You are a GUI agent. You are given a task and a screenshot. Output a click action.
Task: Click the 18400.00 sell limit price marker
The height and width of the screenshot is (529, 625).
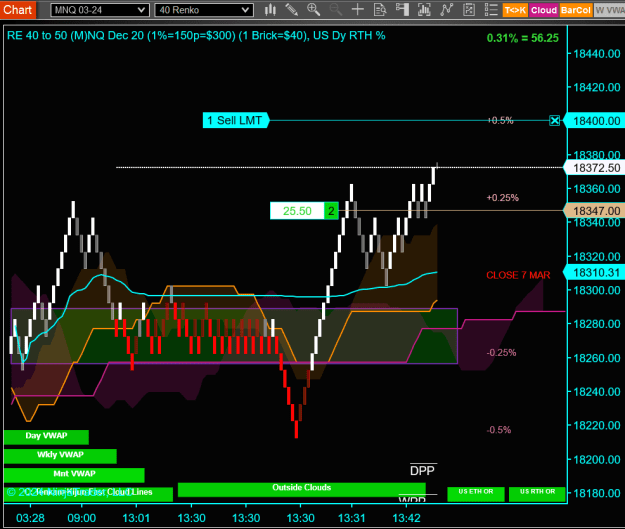click(594, 121)
